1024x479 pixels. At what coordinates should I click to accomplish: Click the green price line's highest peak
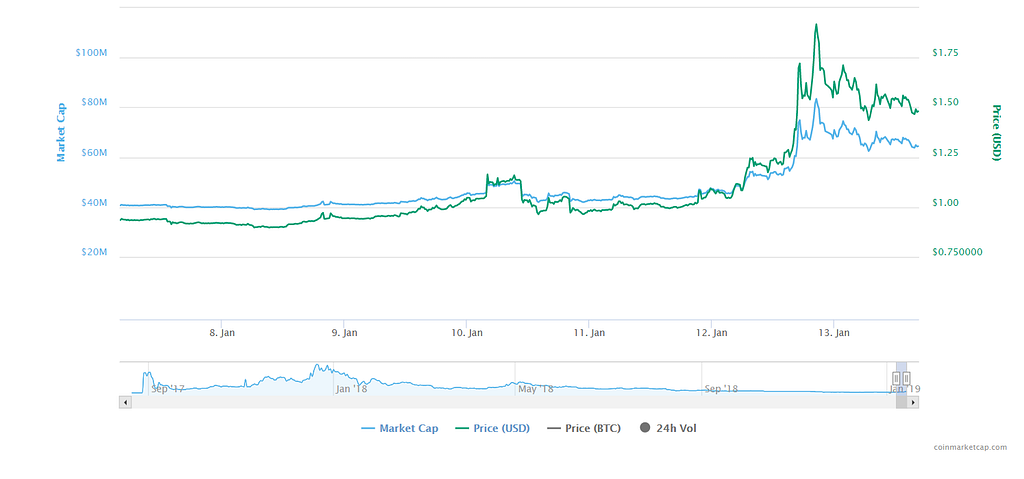click(x=816, y=25)
